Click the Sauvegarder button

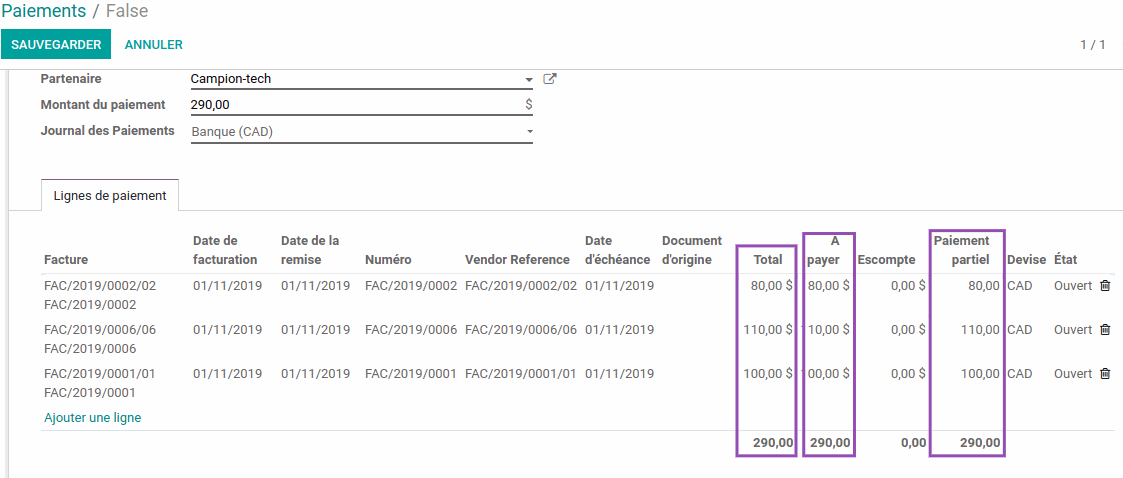[56, 45]
